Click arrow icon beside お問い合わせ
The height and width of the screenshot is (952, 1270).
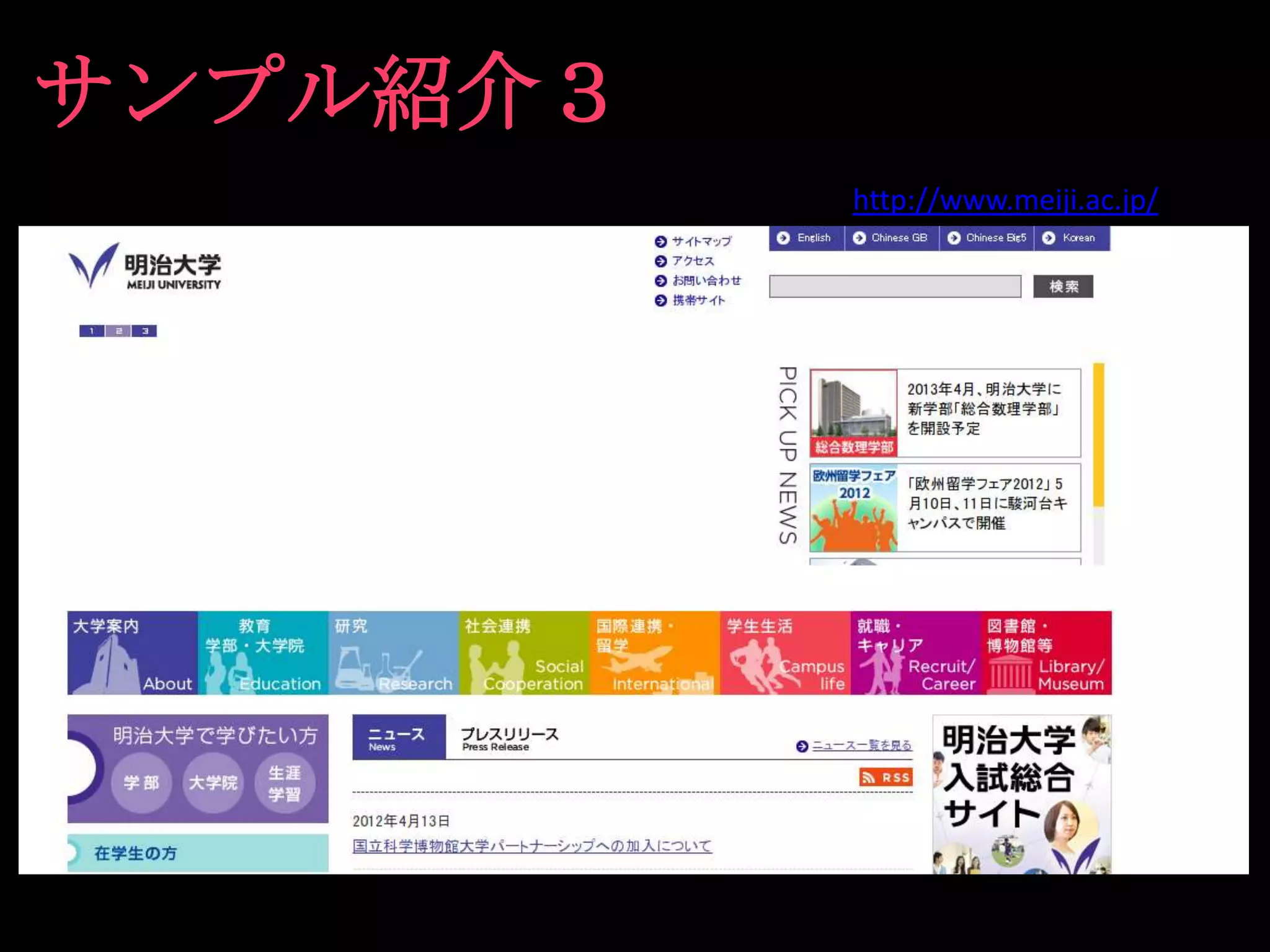coord(661,281)
